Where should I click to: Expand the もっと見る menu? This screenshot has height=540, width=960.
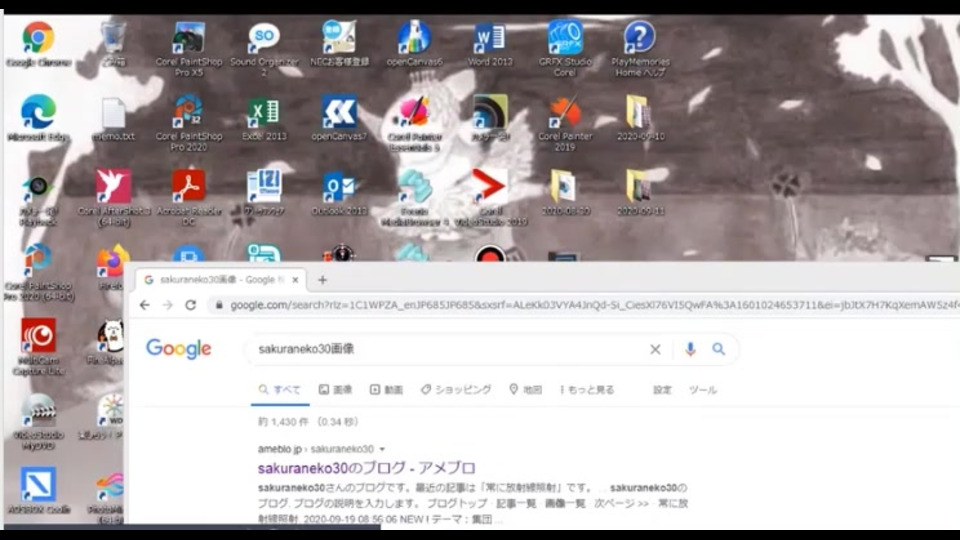coord(587,389)
